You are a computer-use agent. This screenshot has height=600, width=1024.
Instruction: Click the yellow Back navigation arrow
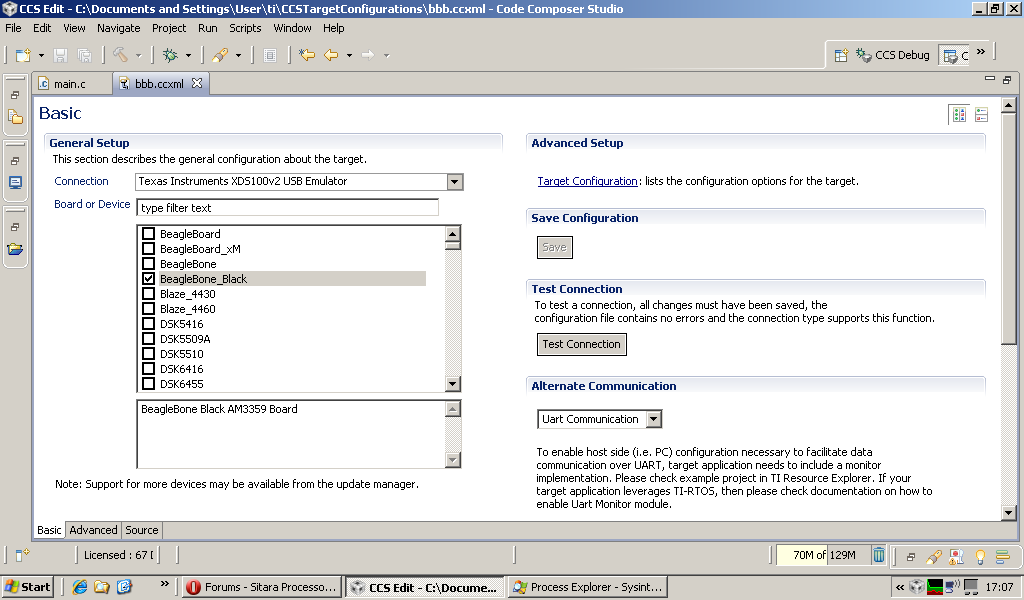(331, 55)
